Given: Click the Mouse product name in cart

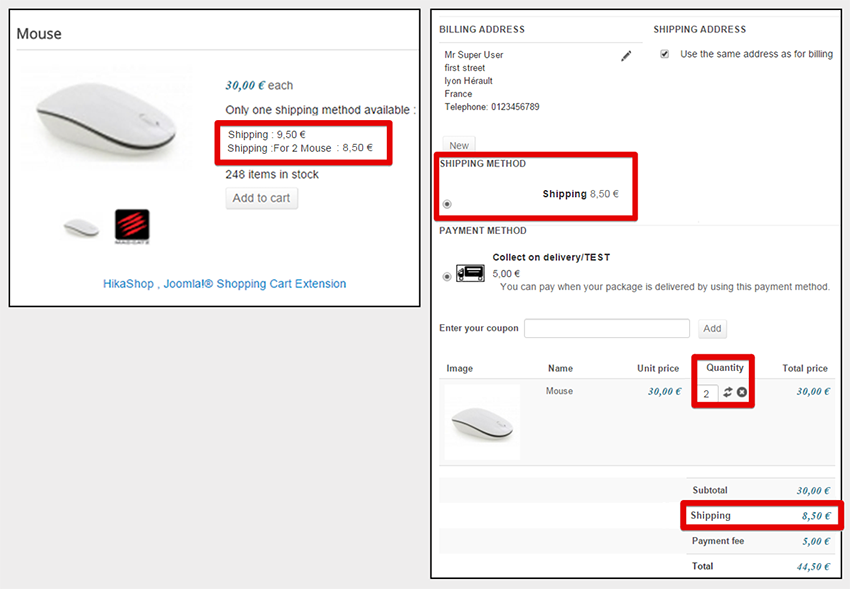Looking at the screenshot, I should (559, 391).
